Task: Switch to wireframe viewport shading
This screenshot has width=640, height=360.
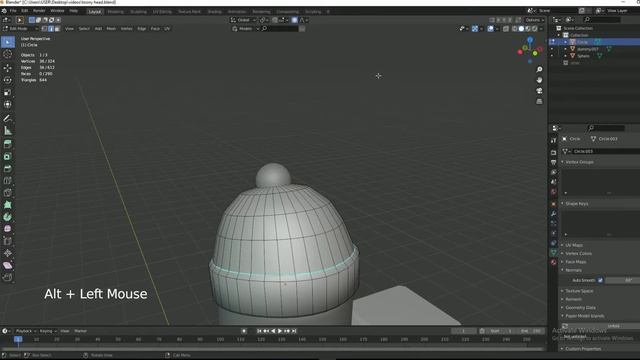Action: (x=515, y=29)
